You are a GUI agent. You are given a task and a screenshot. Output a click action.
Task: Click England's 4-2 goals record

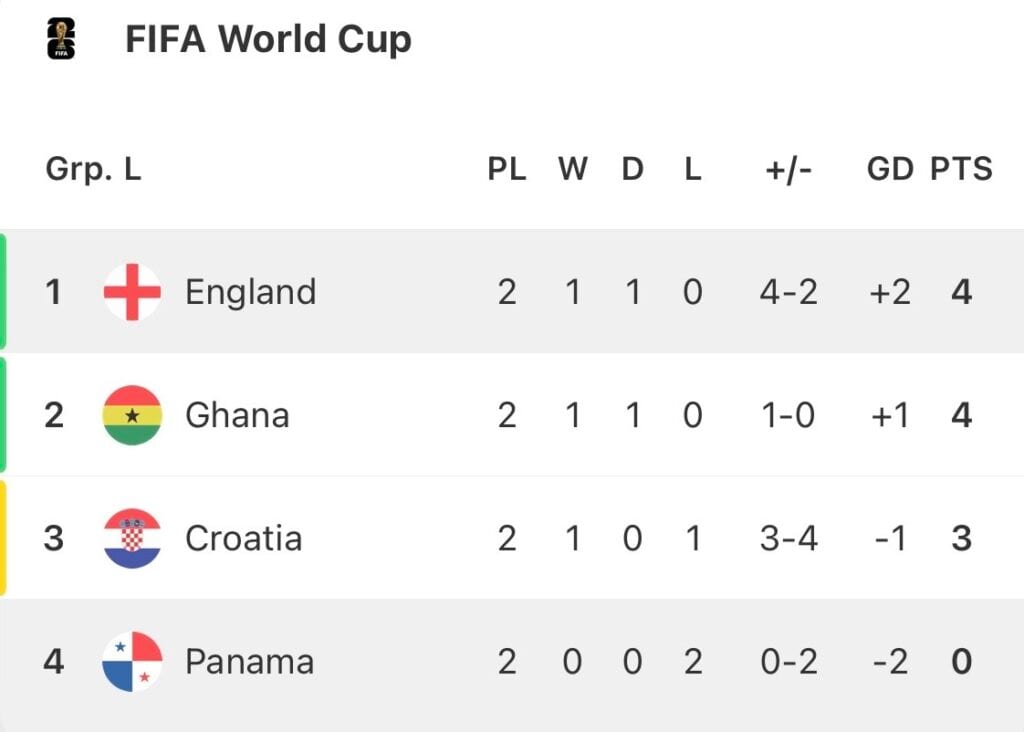[789, 292]
